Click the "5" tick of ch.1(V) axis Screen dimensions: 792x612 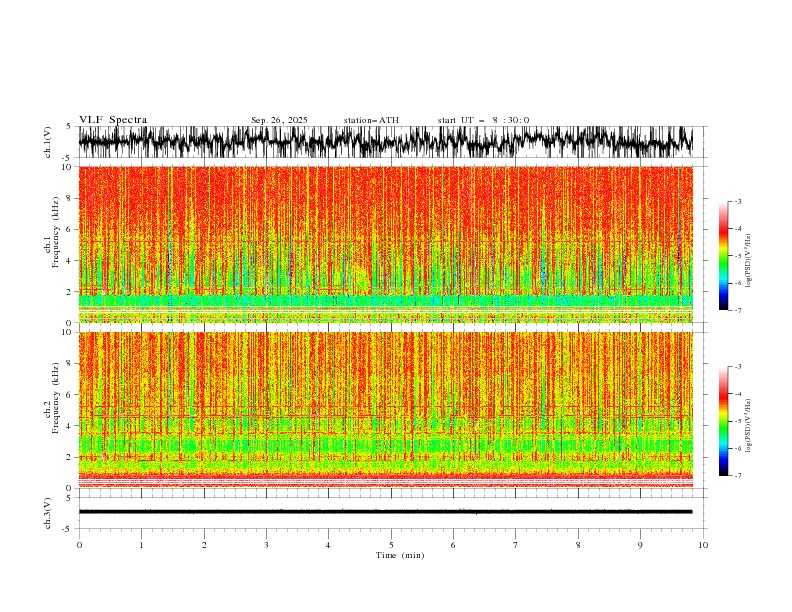point(69,127)
